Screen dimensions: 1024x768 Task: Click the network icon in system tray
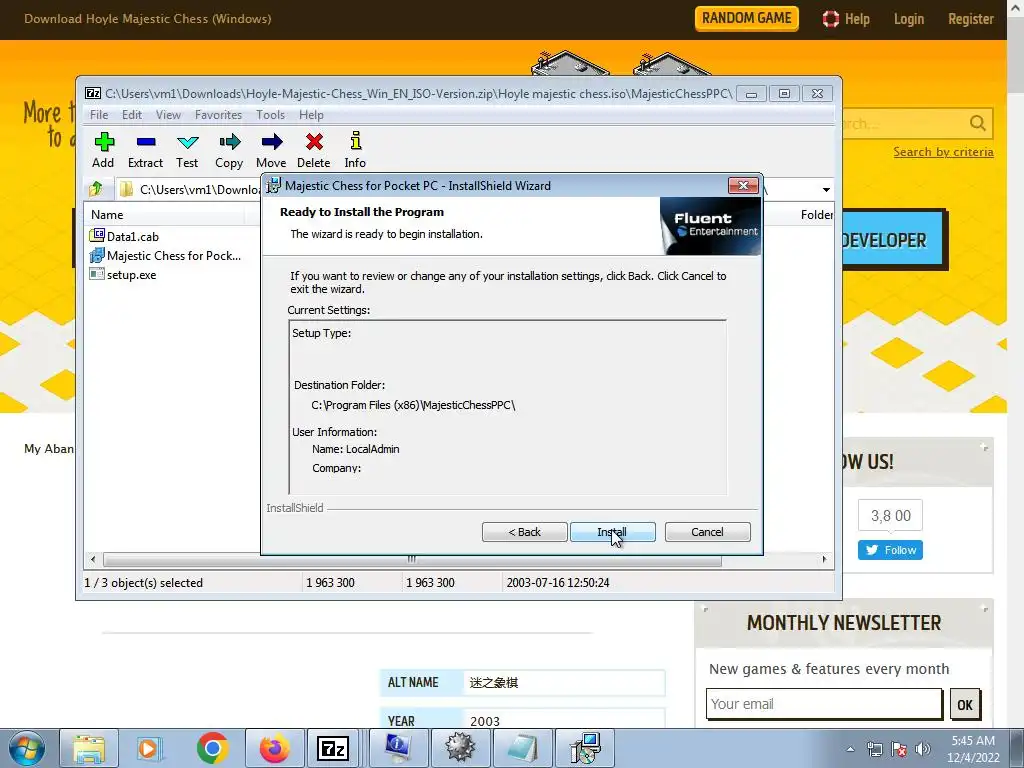874,749
